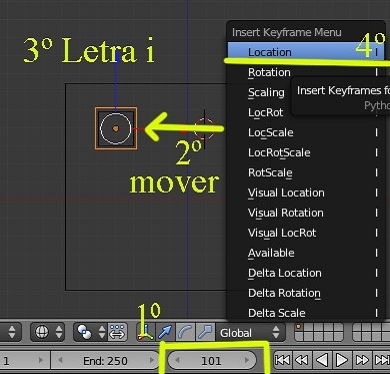The image size is (390, 374).
Task: Choose Visual Rotation keyframe option
Action: click(x=306, y=213)
